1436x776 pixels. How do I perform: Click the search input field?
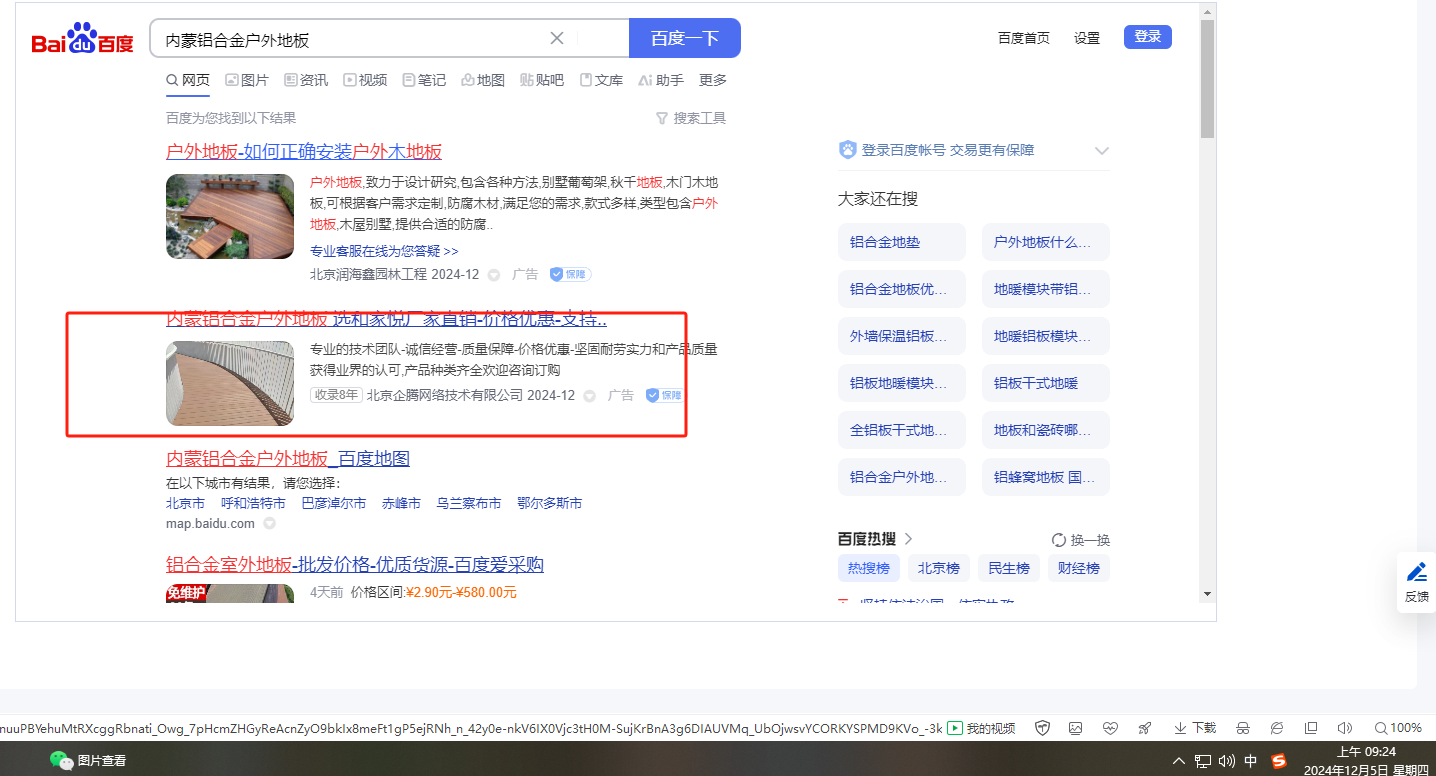(350, 39)
